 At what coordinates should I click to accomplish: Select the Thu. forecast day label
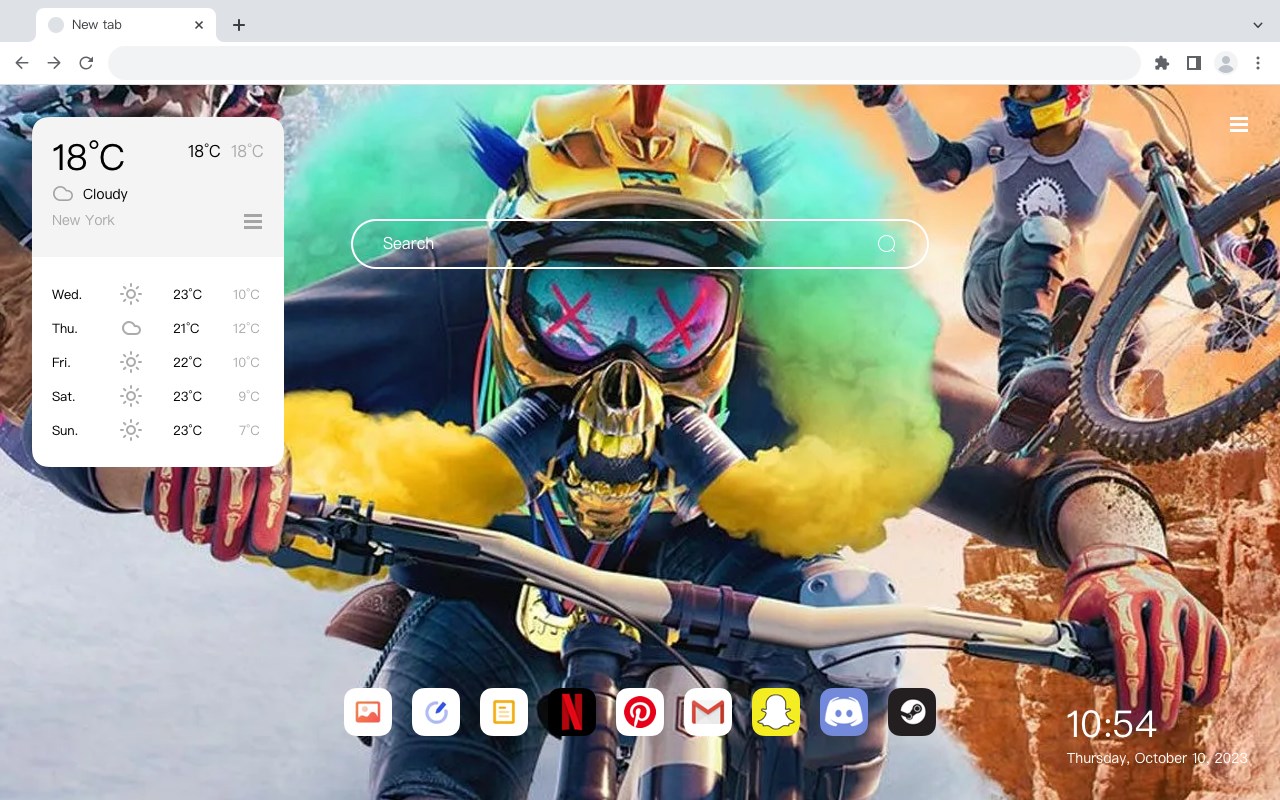point(65,329)
